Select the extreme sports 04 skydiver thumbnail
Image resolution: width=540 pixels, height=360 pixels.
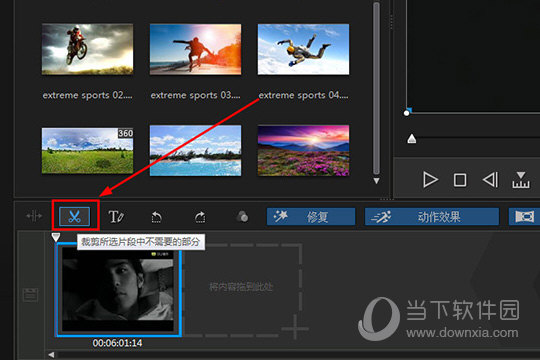tap(303, 49)
